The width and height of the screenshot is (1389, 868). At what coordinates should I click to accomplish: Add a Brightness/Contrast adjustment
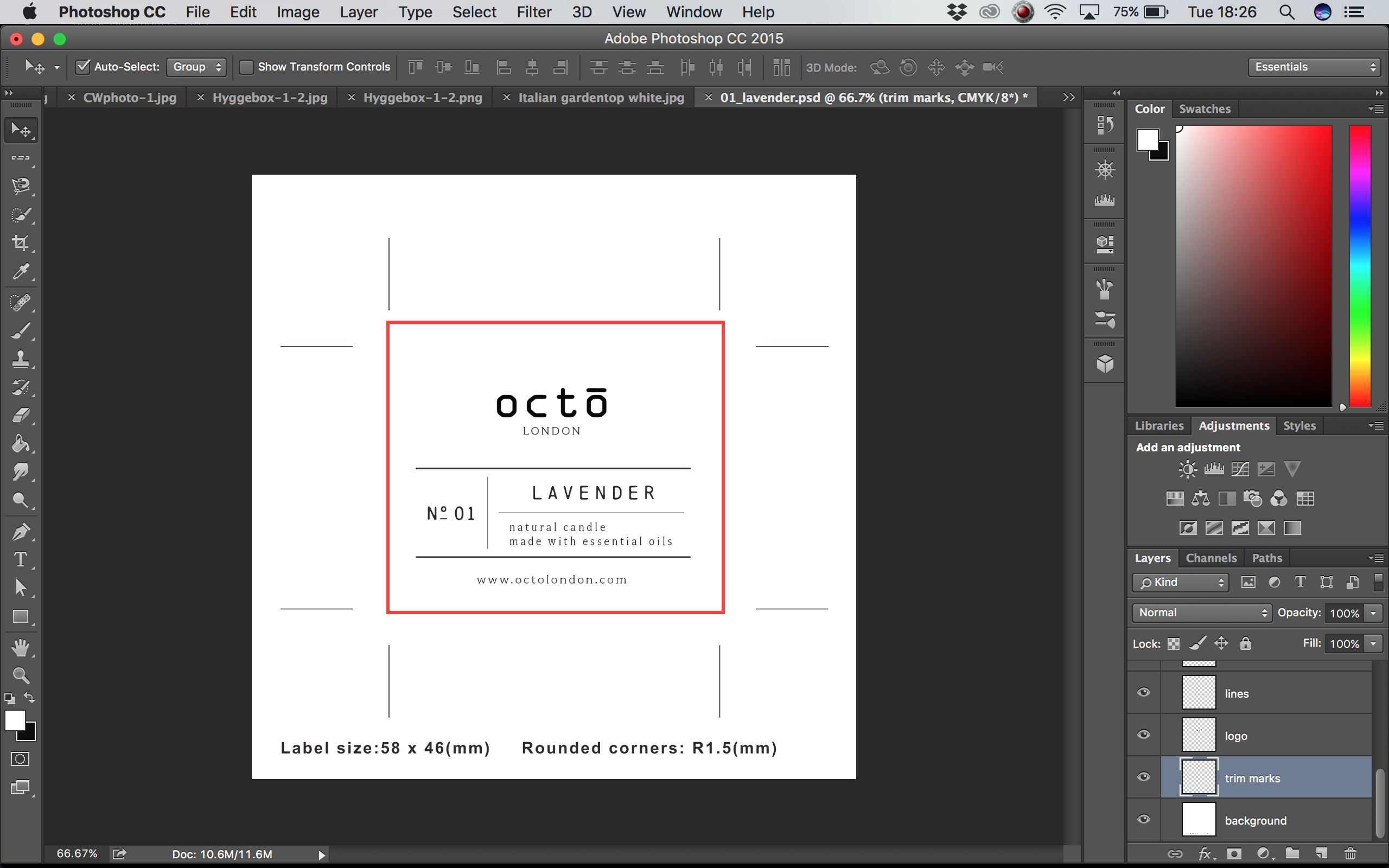(x=1187, y=470)
